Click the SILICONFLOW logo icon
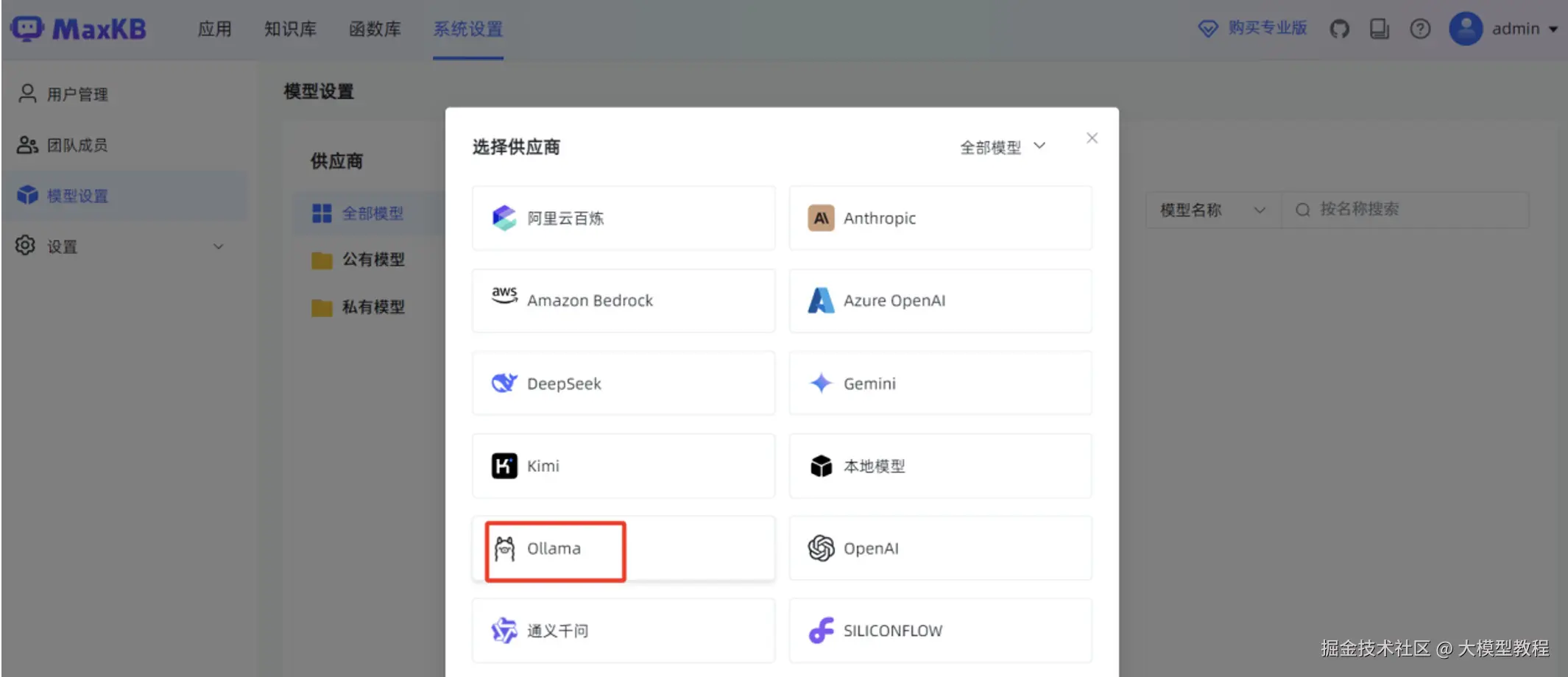 tap(821, 631)
